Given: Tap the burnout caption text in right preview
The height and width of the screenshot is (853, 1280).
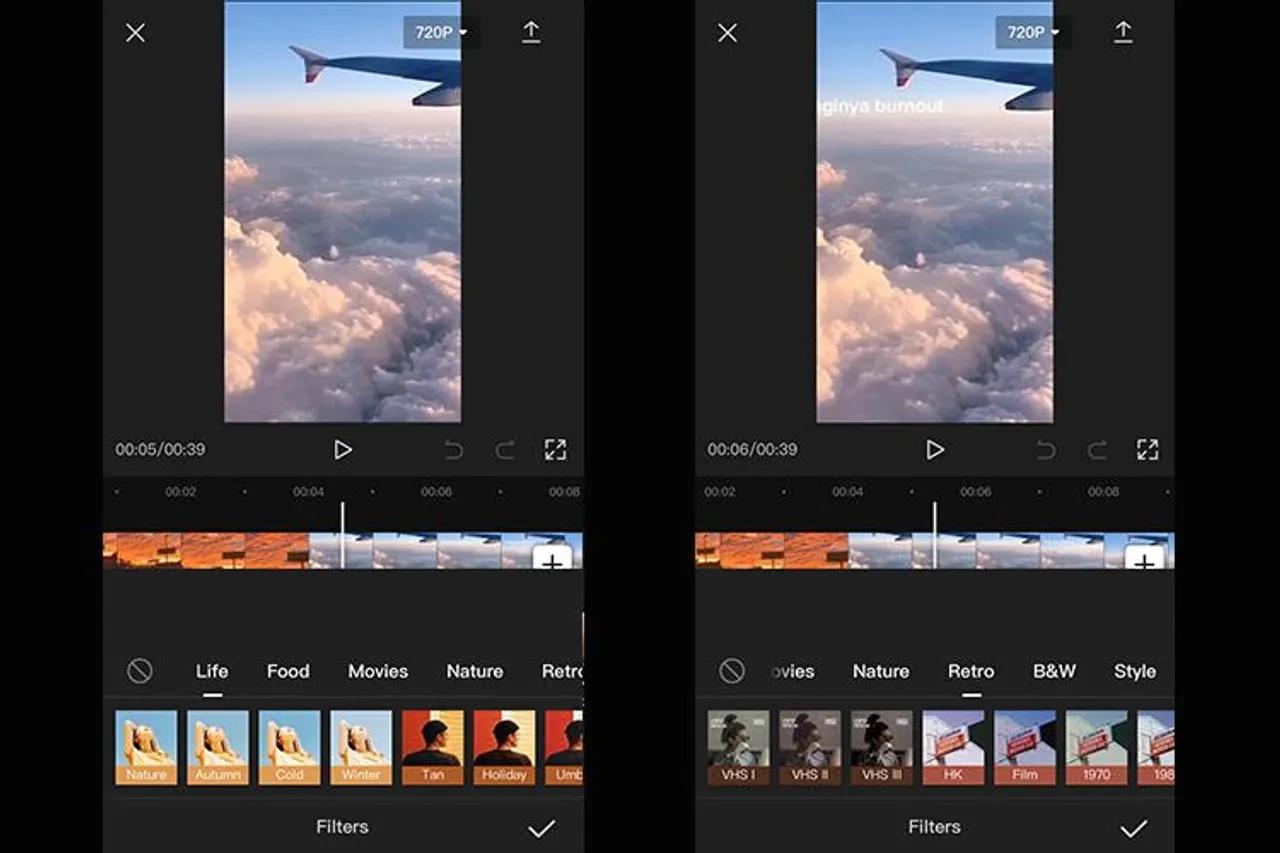Looking at the screenshot, I should (x=881, y=106).
